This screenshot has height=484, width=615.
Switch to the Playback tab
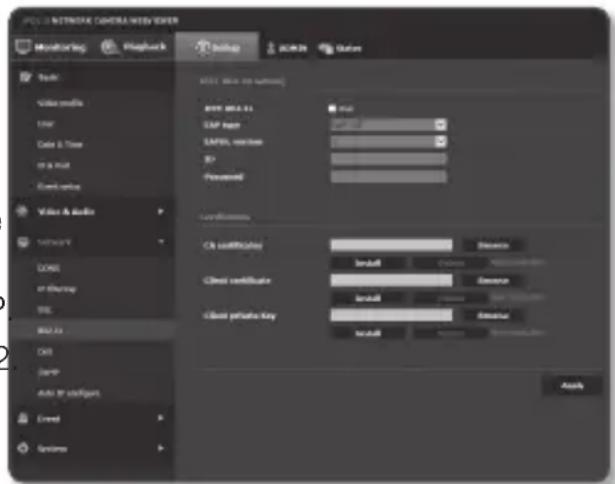coord(134,47)
